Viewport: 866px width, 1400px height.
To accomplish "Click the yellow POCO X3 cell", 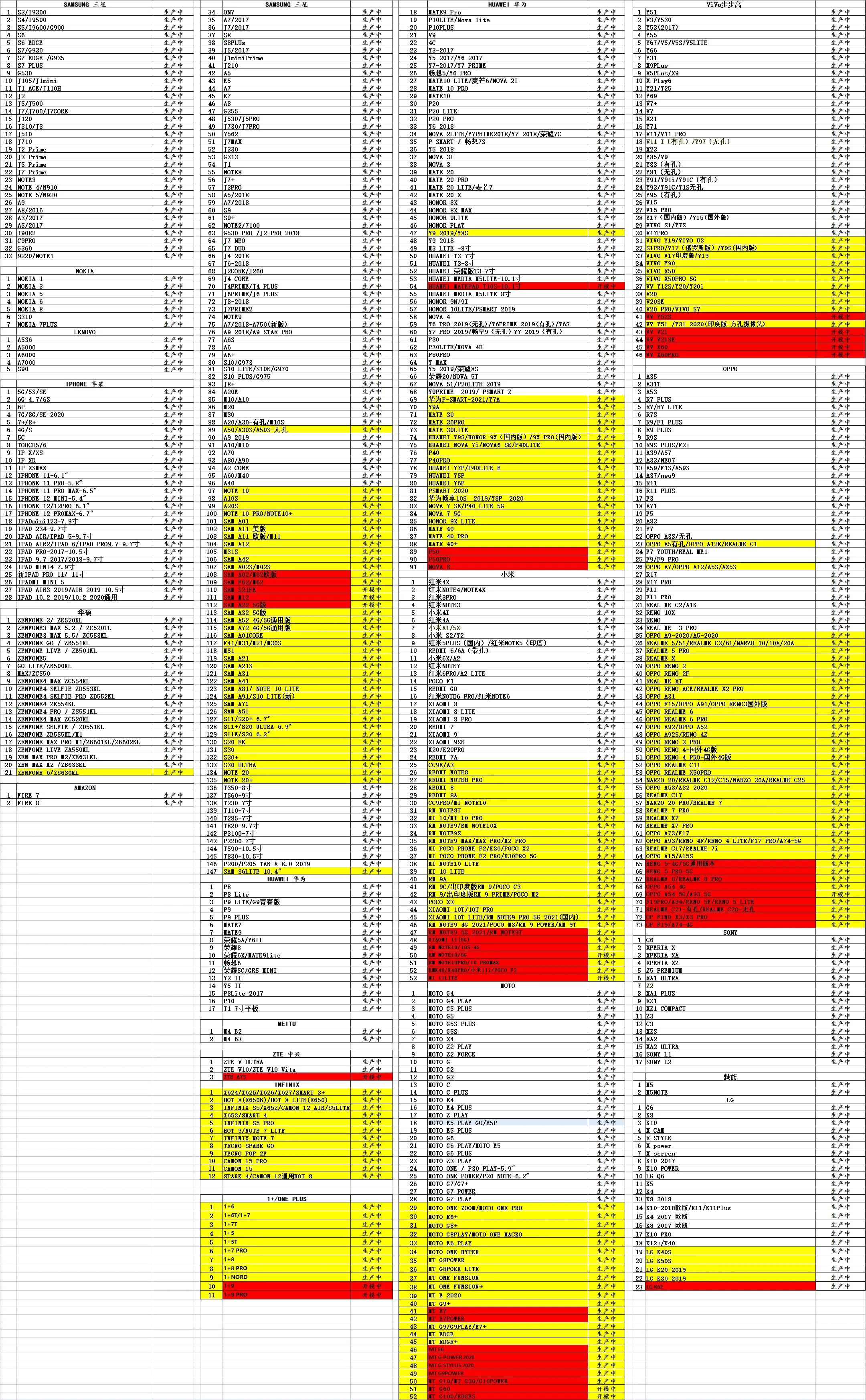I will (508, 902).
